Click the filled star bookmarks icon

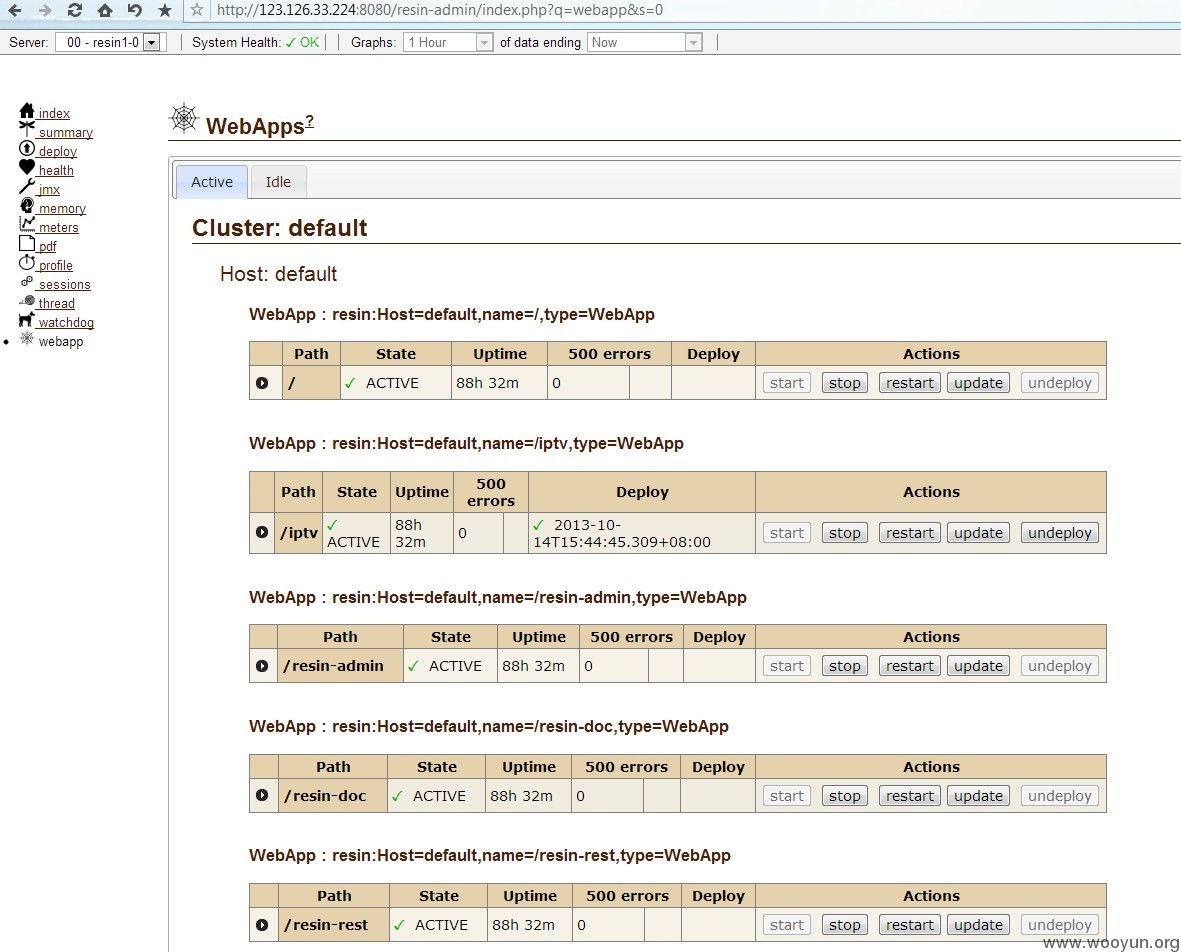pyautogui.click(x=165, y=11)
